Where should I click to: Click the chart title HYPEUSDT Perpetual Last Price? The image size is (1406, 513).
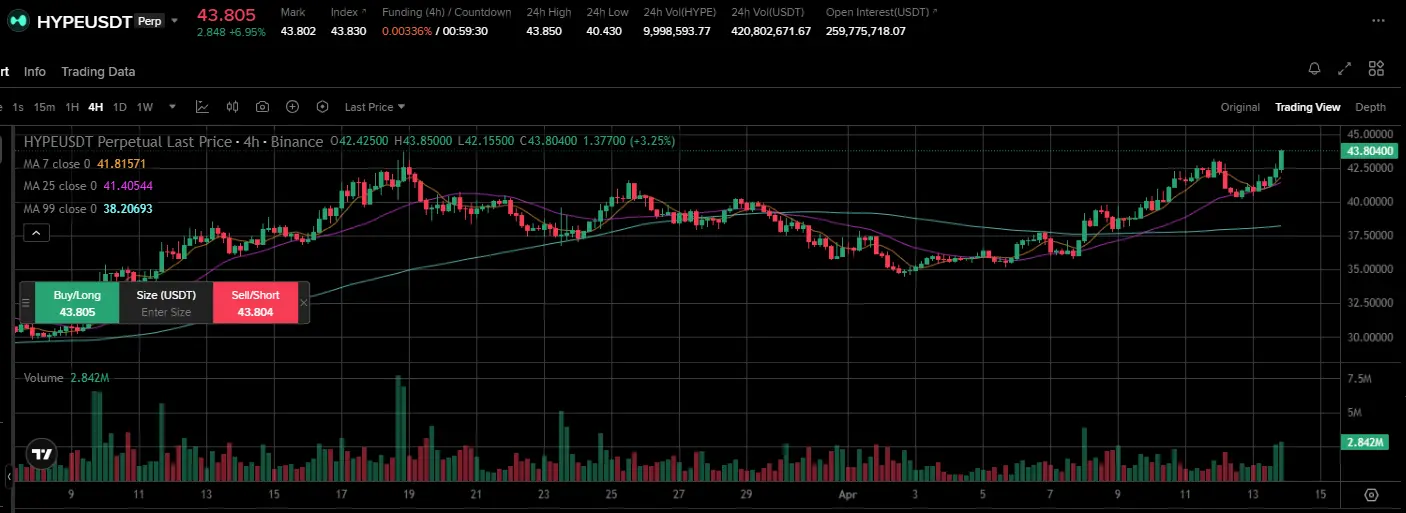127,142
